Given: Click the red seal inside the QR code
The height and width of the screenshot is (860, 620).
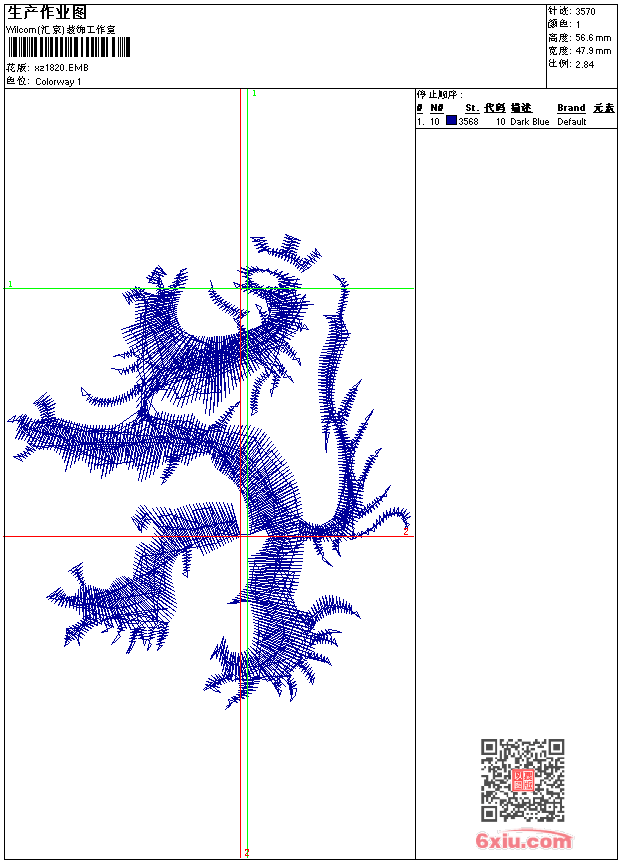Looking at the screenshot, I should 522,780.
